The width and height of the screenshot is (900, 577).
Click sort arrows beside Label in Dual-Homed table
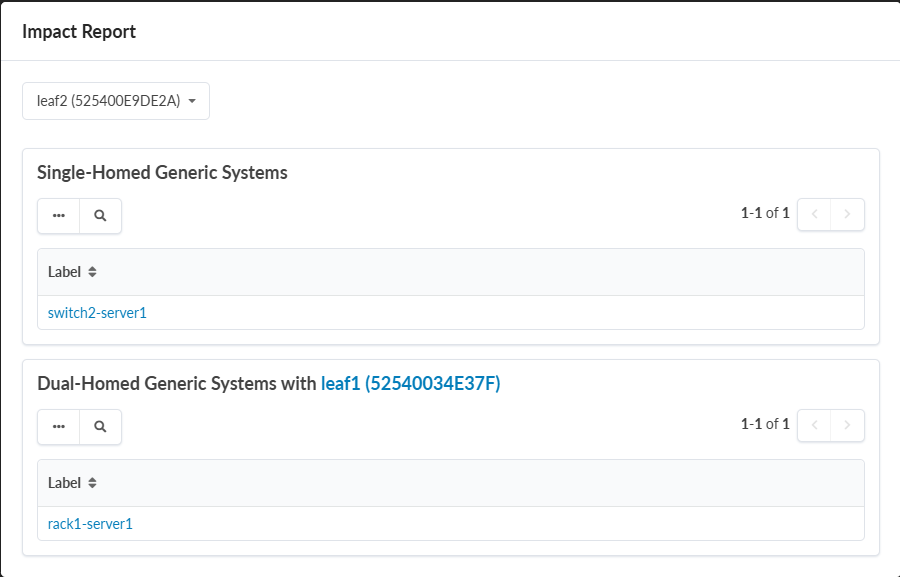[92, 483]
